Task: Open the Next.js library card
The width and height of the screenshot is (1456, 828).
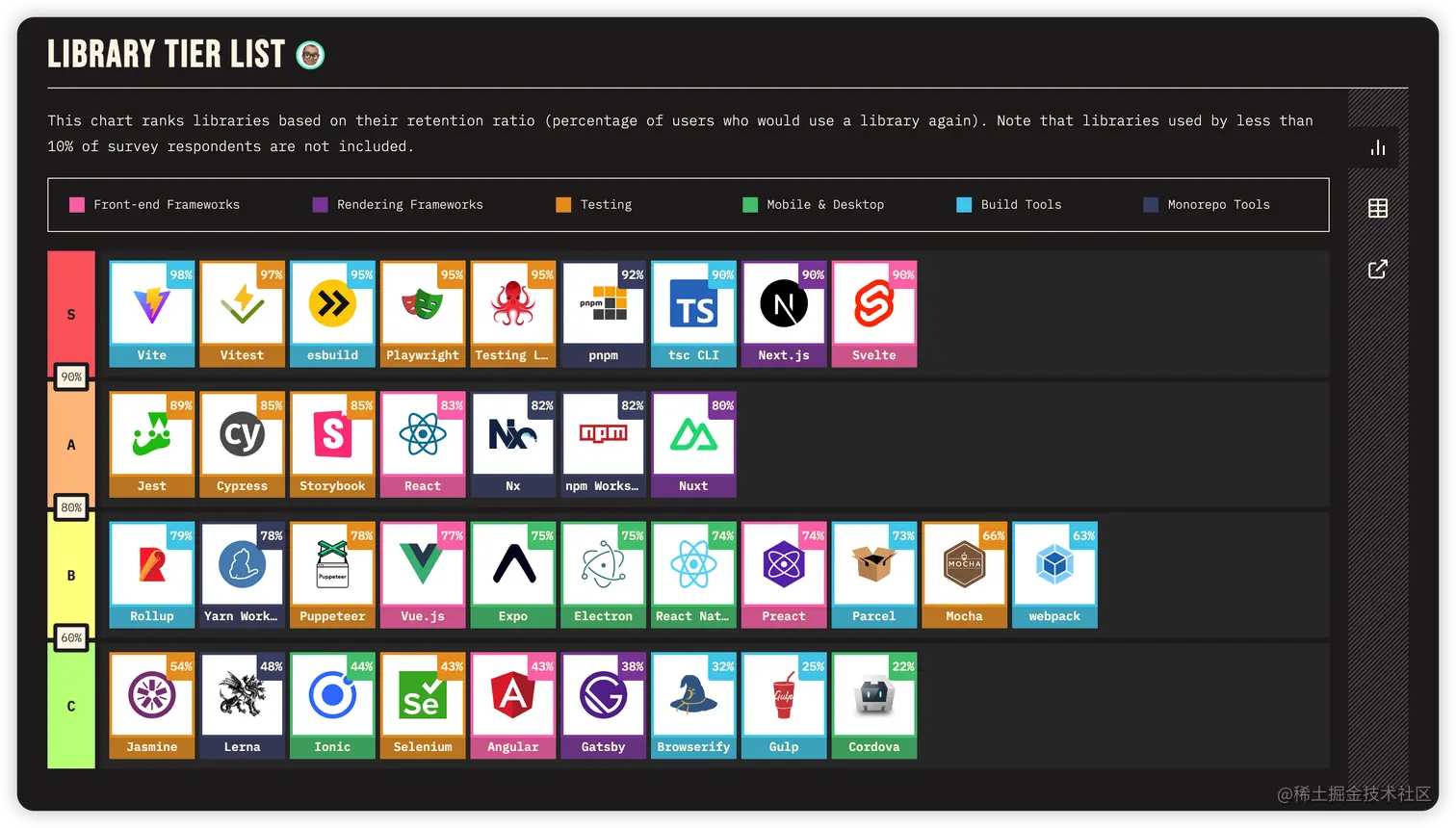Action: [784, 314]
